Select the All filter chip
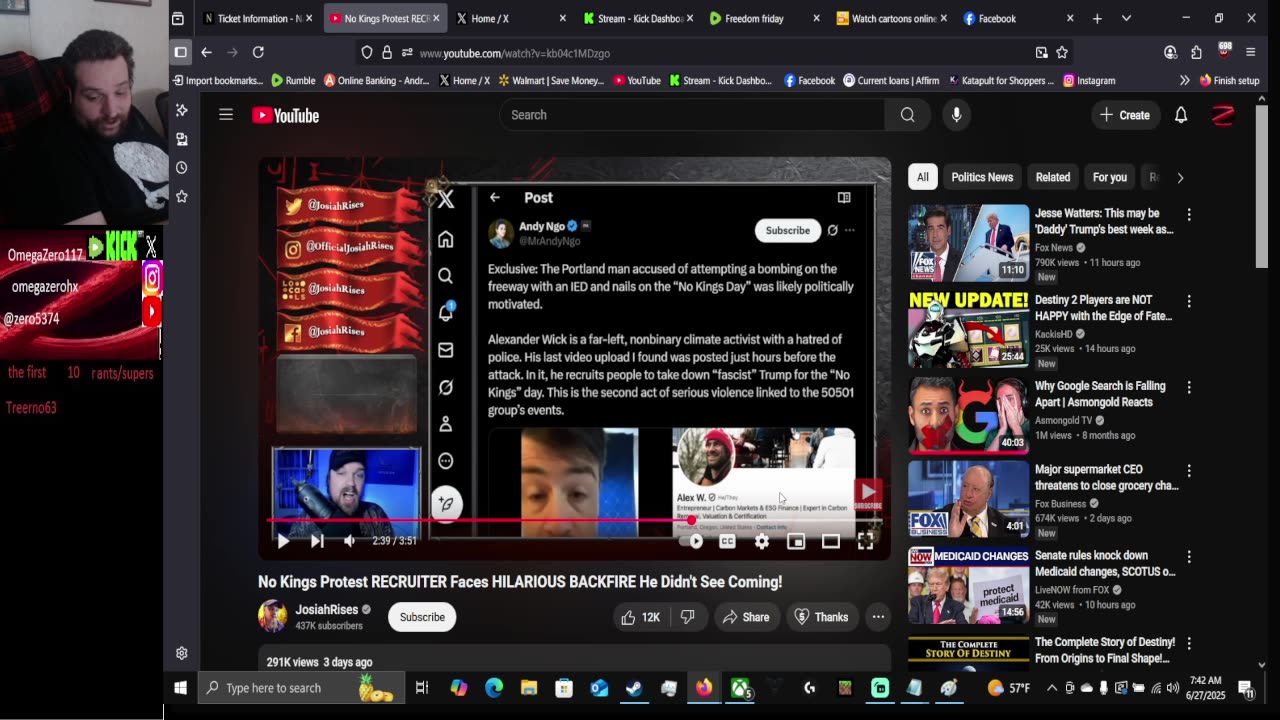The width and height of the screenshot is (1280, 720). click(x=923, y=177)
